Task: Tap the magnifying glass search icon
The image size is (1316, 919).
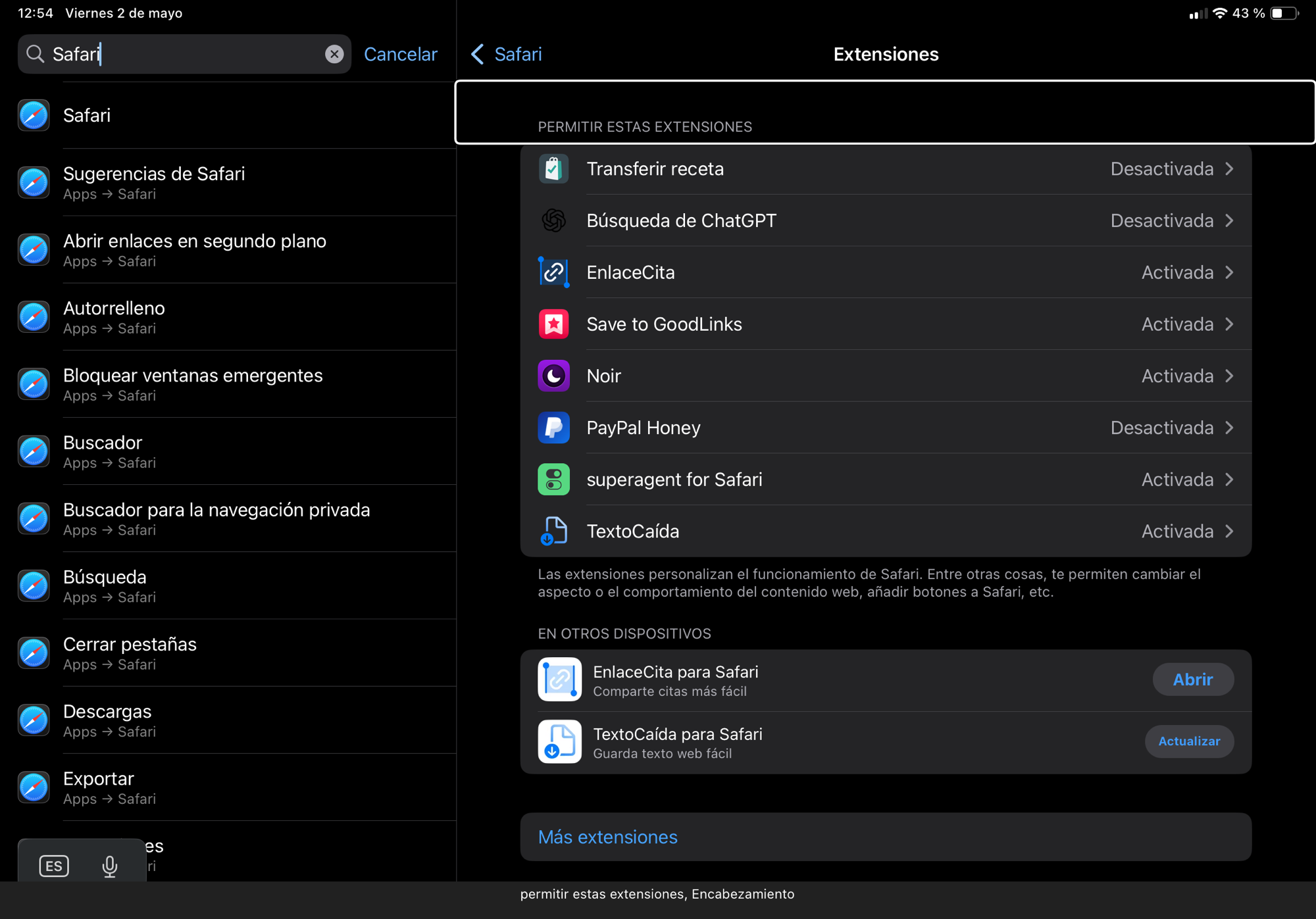Action: (36, 54)
